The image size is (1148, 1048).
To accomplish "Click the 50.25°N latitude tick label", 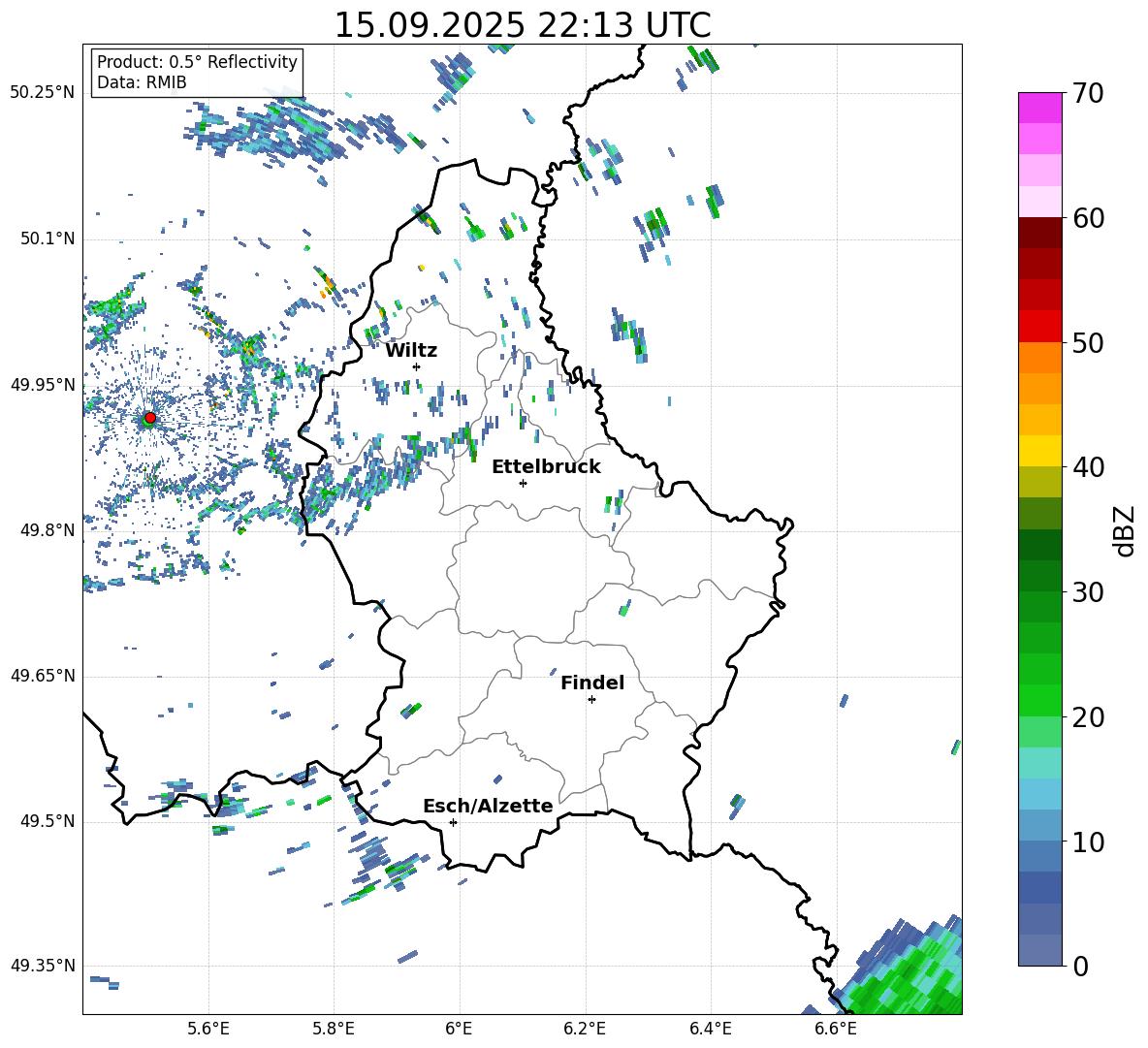I will click(43, 93).
